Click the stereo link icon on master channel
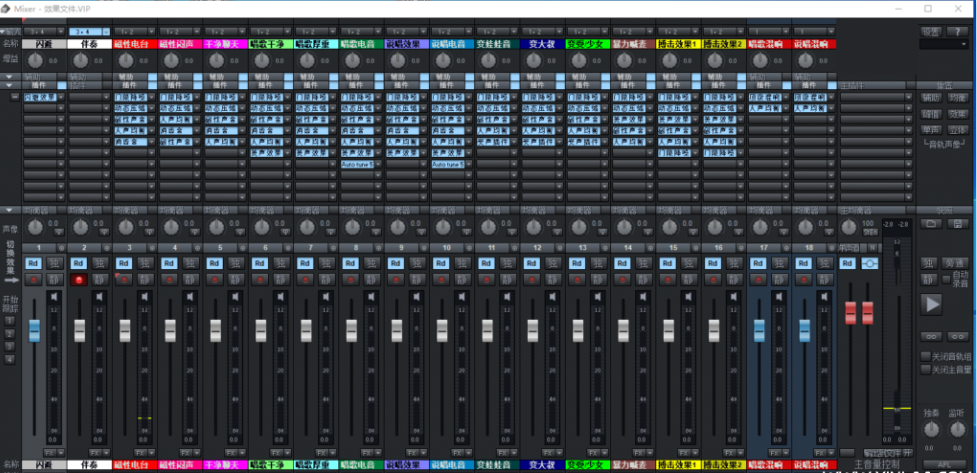Image resolution: width=977 pixels, height=473 pixels. click(869, 263)
